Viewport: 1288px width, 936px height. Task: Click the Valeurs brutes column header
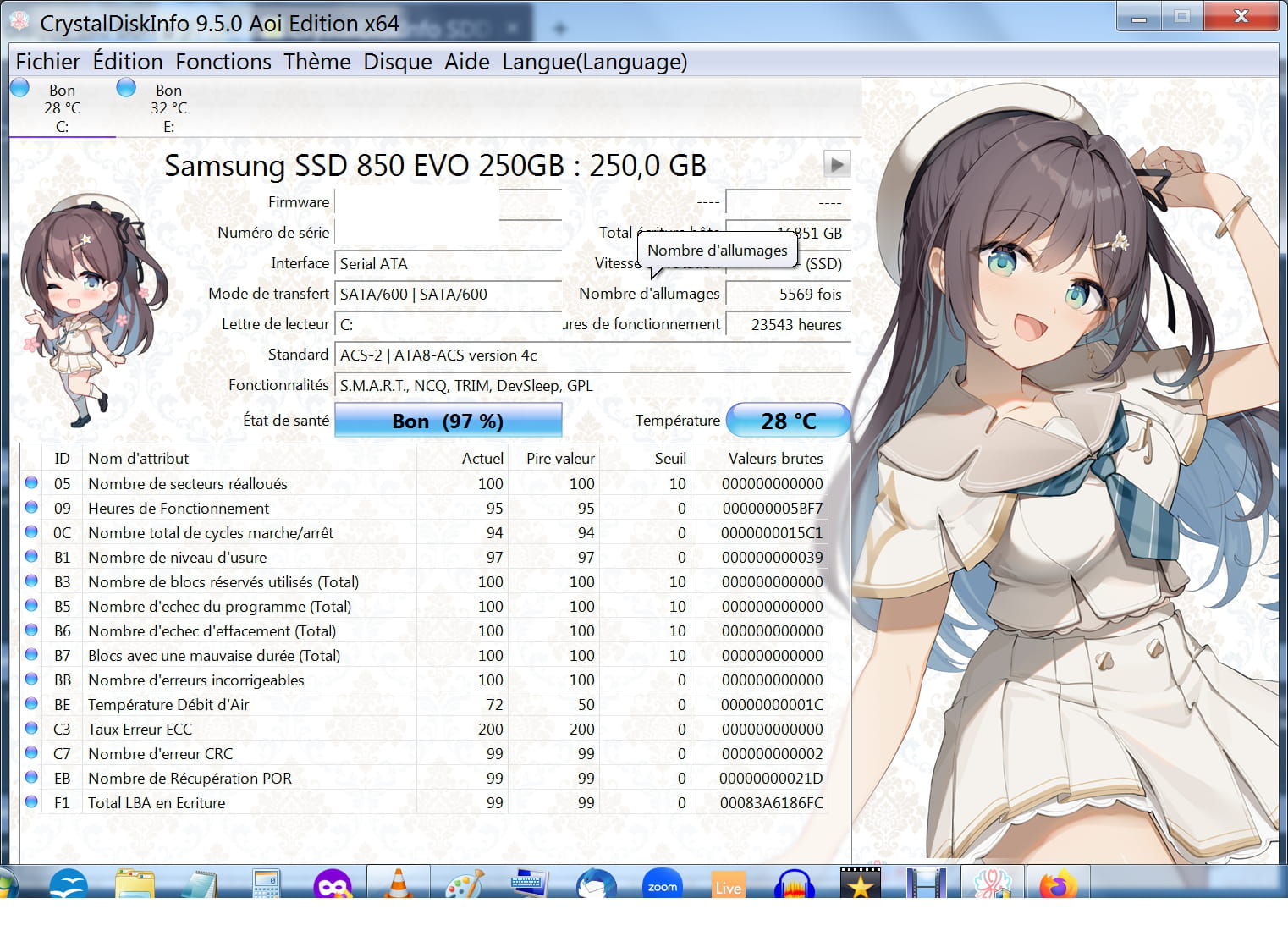coord(759,458)
